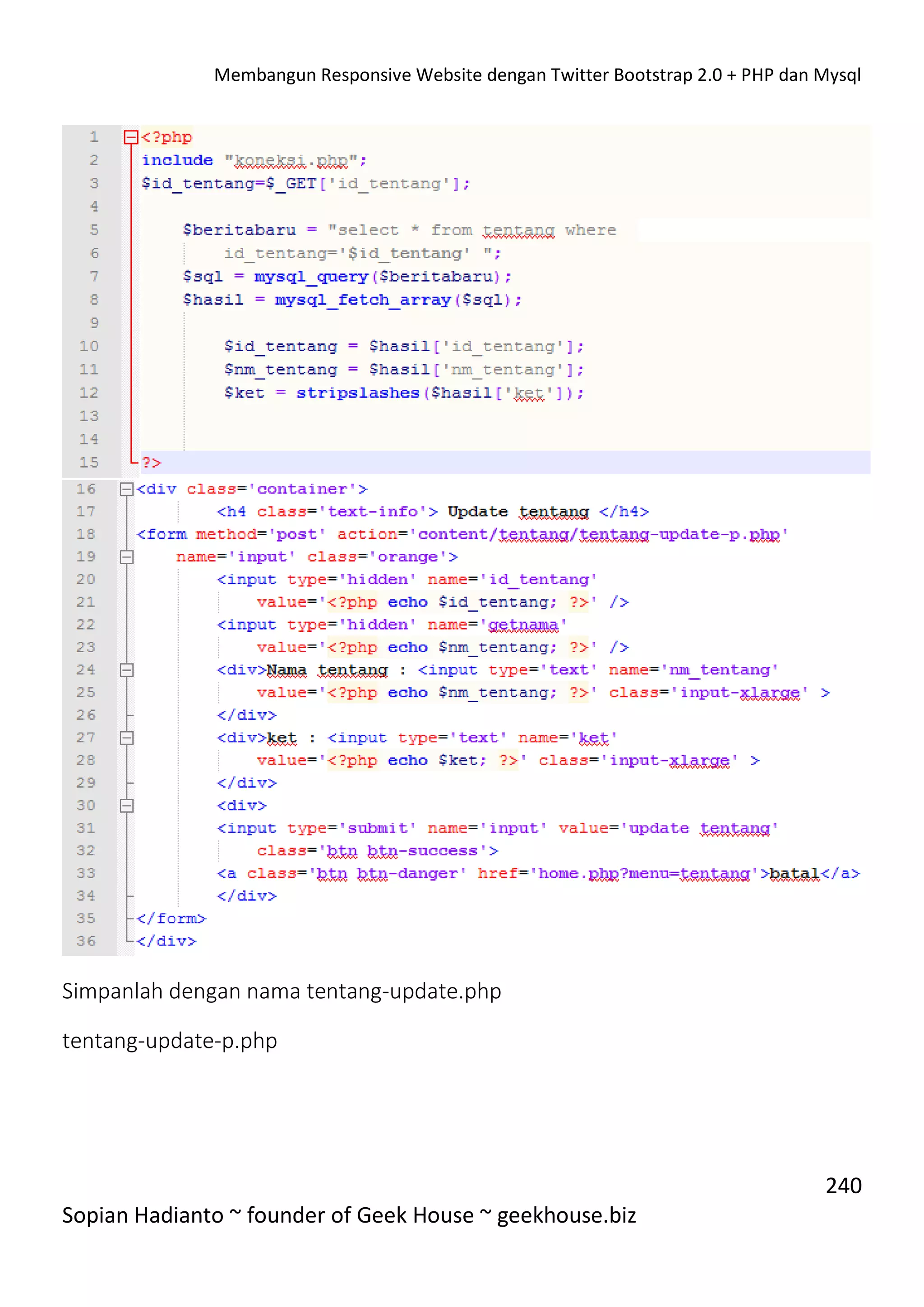Click the $id_tentang = $hasil line 10

pyautogui.click(x=404, y=347)
